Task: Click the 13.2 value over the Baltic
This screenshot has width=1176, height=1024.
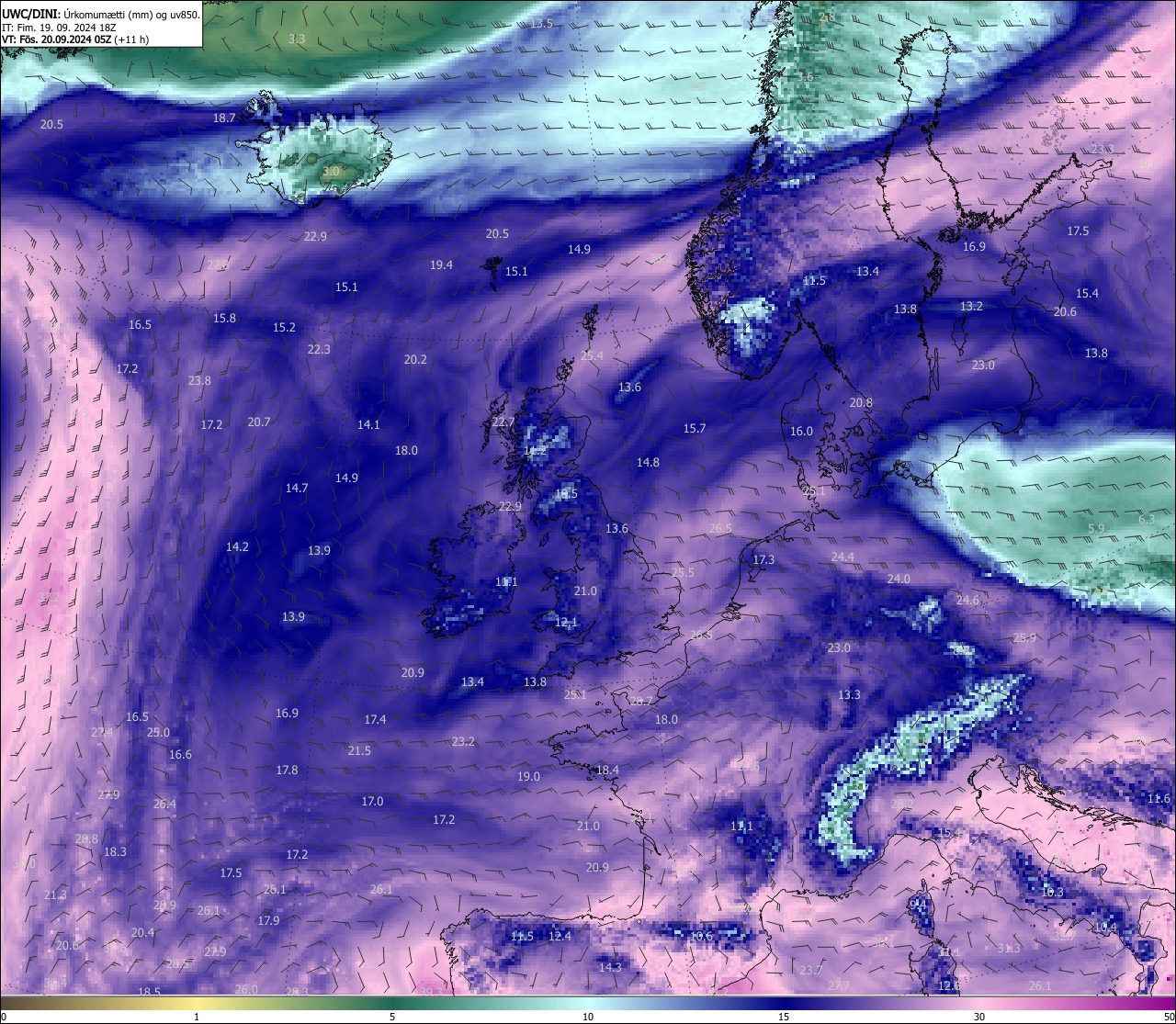Action: [971, 307]
